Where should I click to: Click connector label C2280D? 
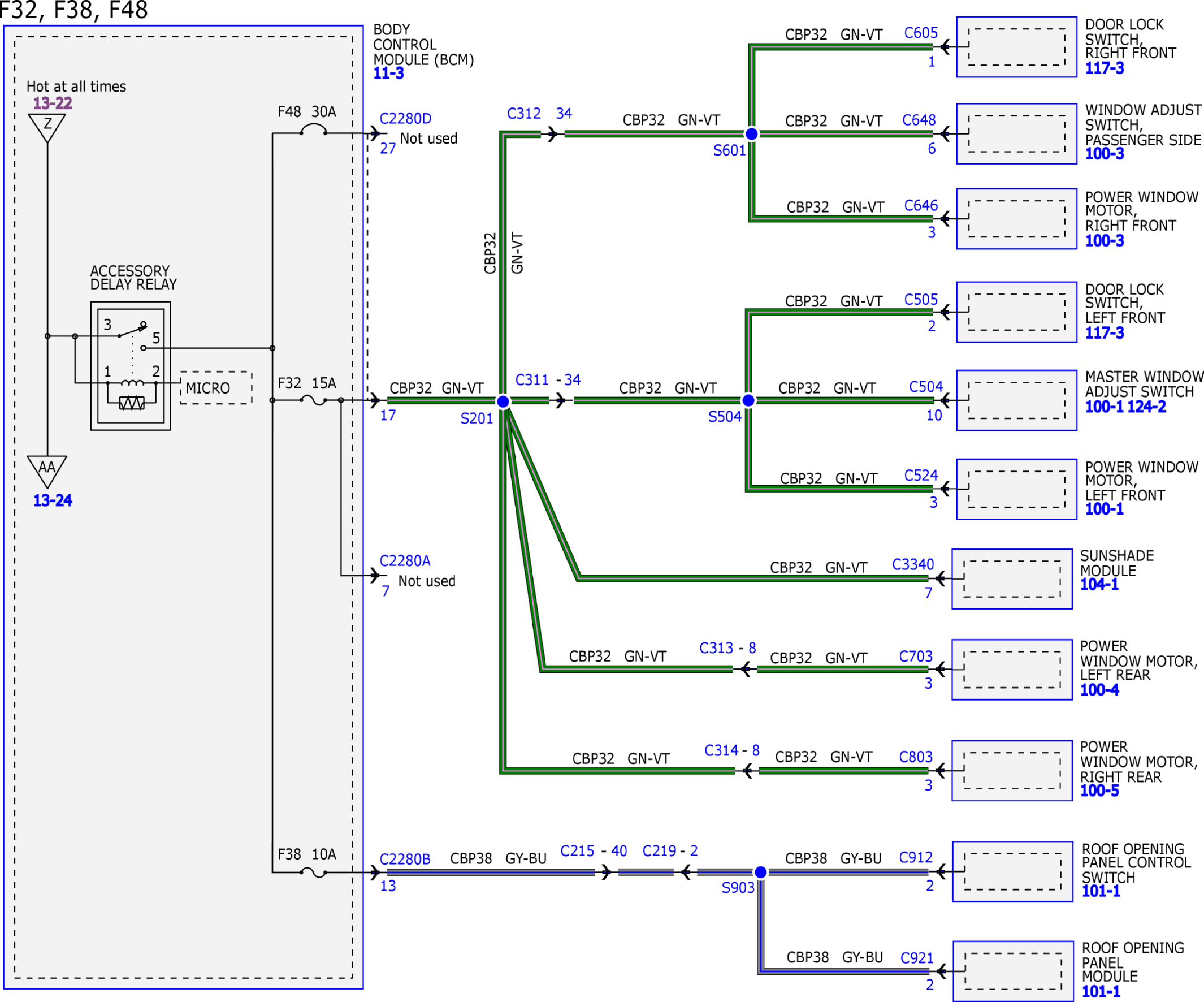click(x=405, y=119)
